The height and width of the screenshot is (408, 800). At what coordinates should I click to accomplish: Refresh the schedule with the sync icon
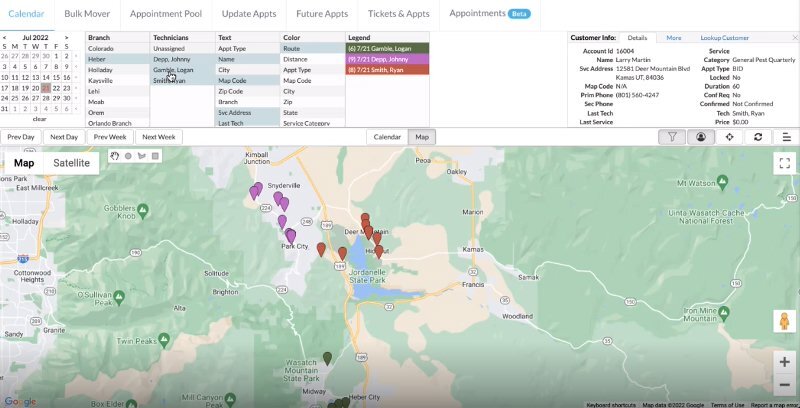pyautogui.click(x=758, y=137)
